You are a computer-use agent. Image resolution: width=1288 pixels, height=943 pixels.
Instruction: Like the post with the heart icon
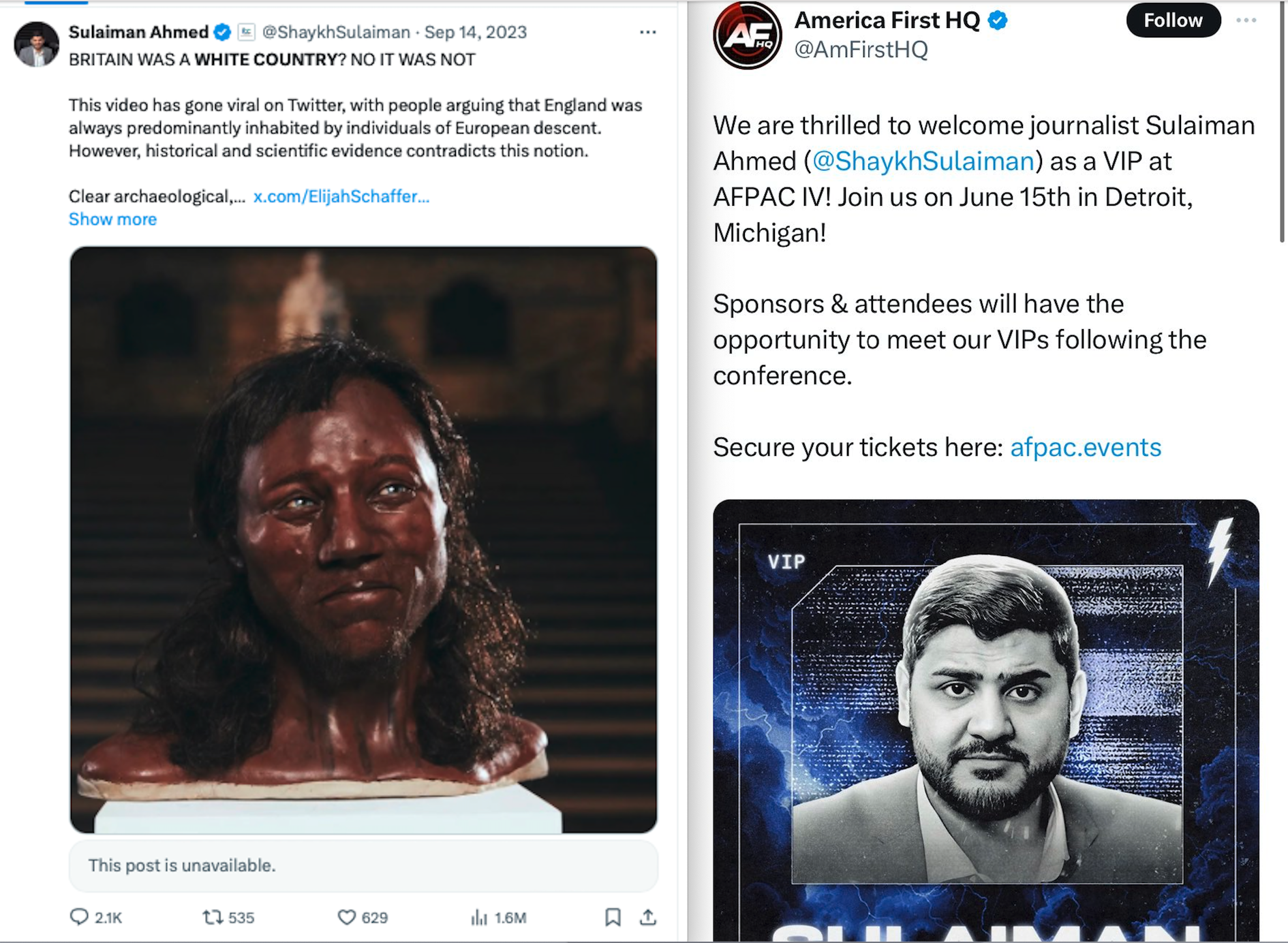coord(347,917)
